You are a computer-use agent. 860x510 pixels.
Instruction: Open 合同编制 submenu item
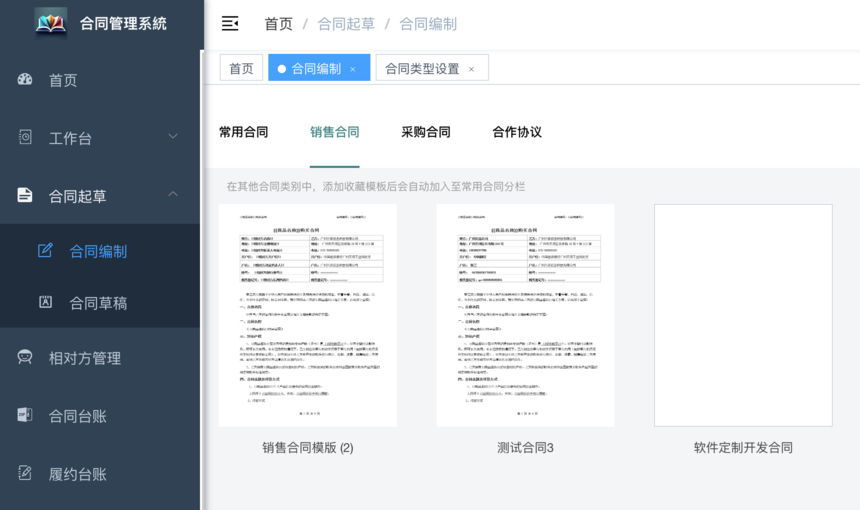click(x=100, y=251)
